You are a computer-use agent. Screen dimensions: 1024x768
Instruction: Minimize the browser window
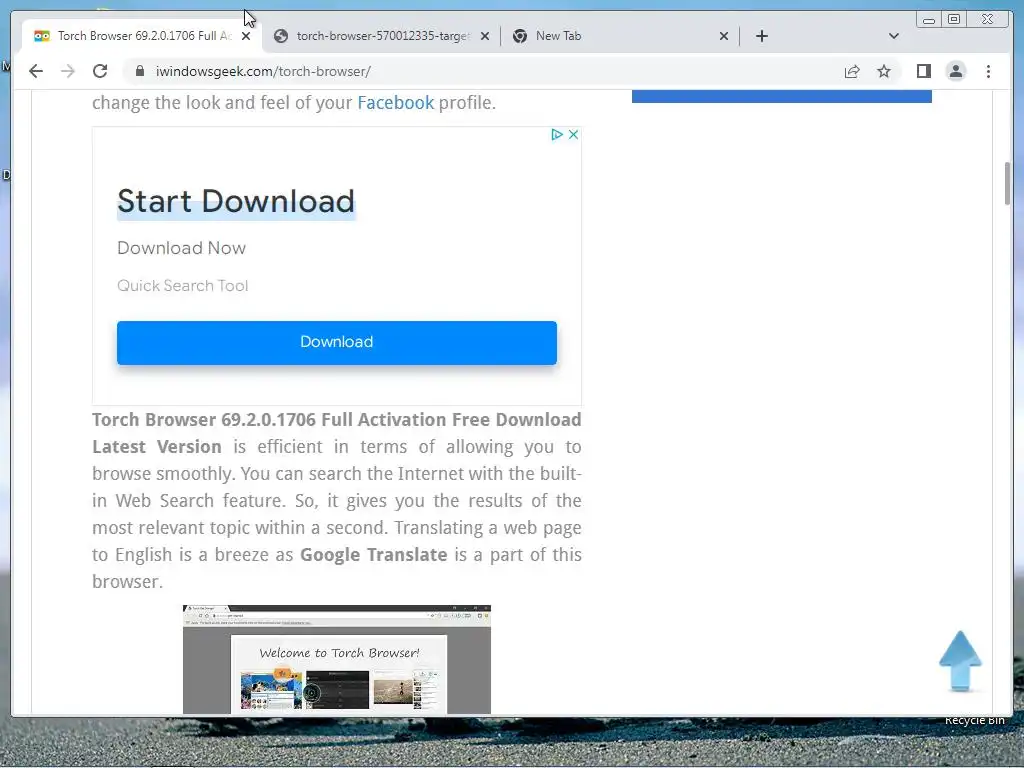(x=929, y=20)
